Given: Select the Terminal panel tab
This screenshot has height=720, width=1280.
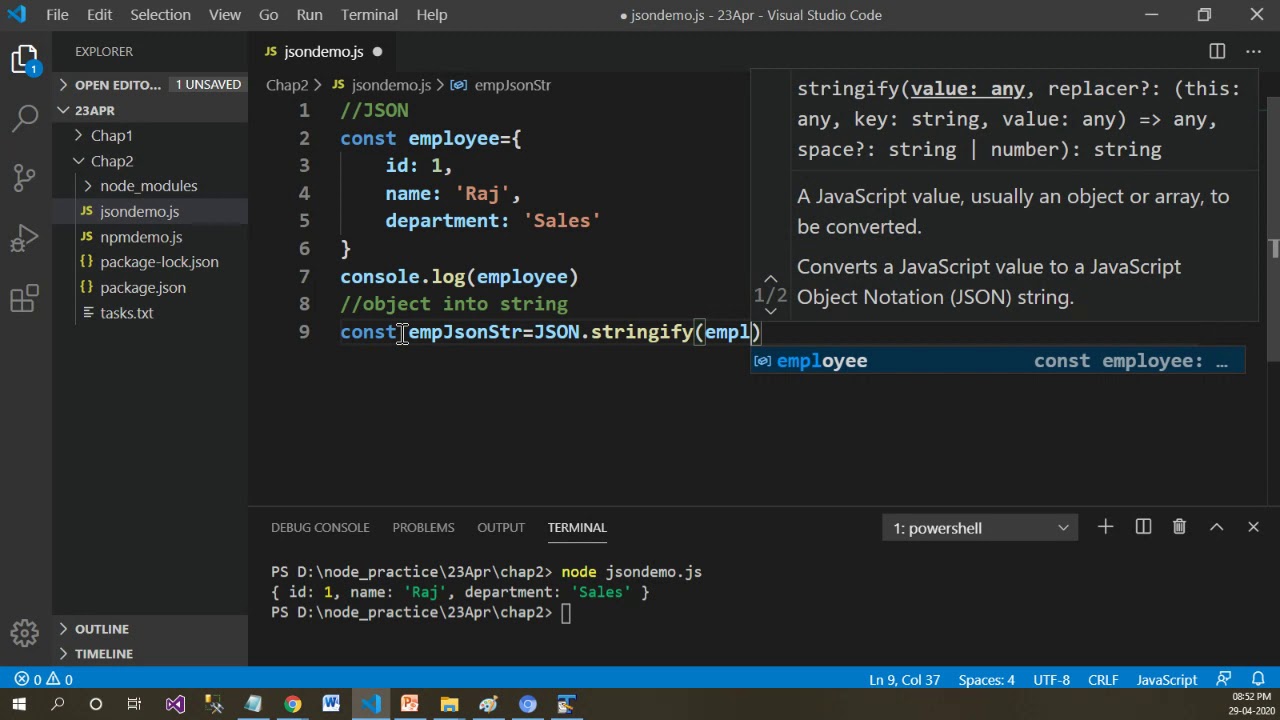Looking at the screenshot, I should point(577,527).
